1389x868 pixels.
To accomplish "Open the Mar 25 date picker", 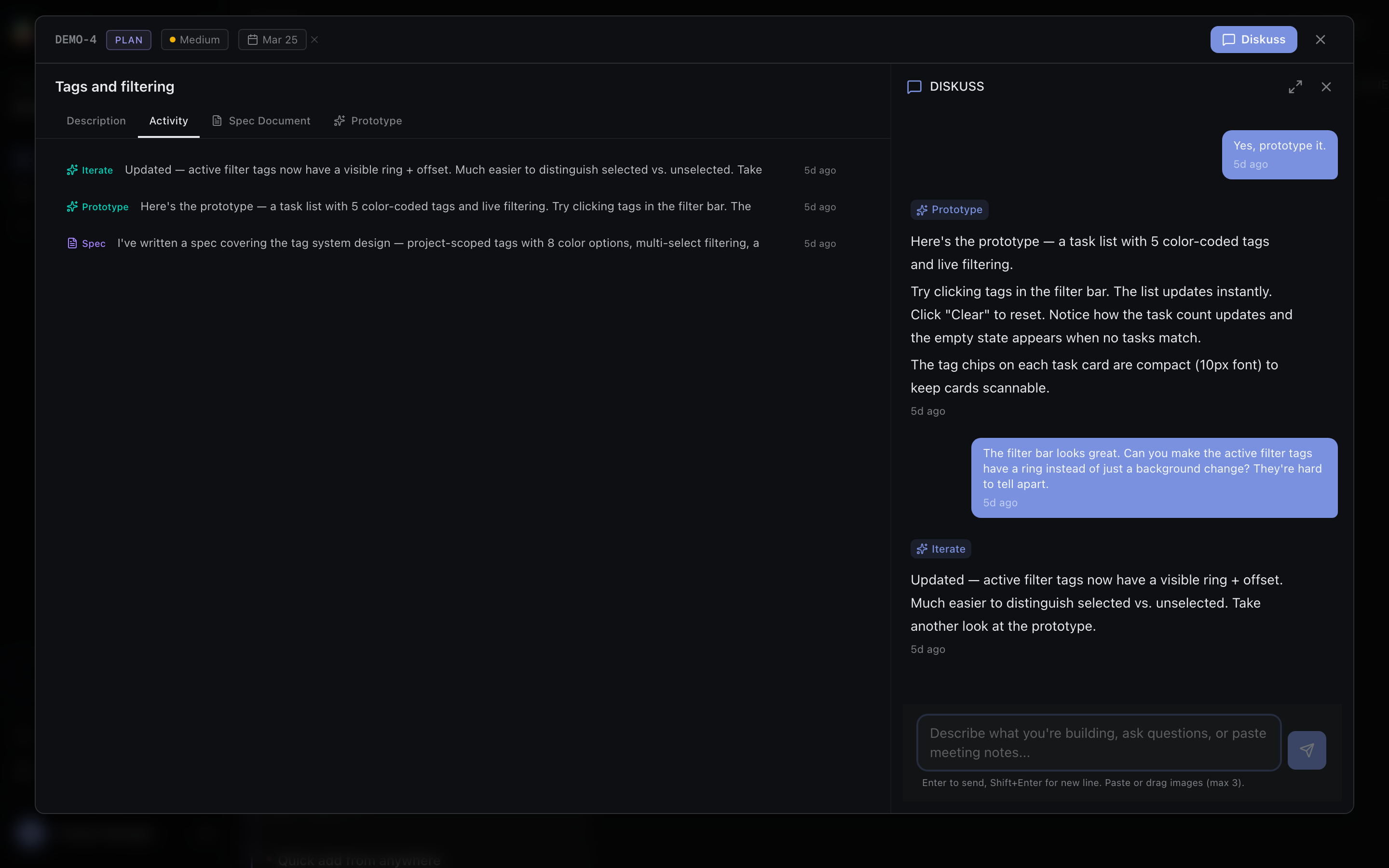I will click(x=272, y=40).
